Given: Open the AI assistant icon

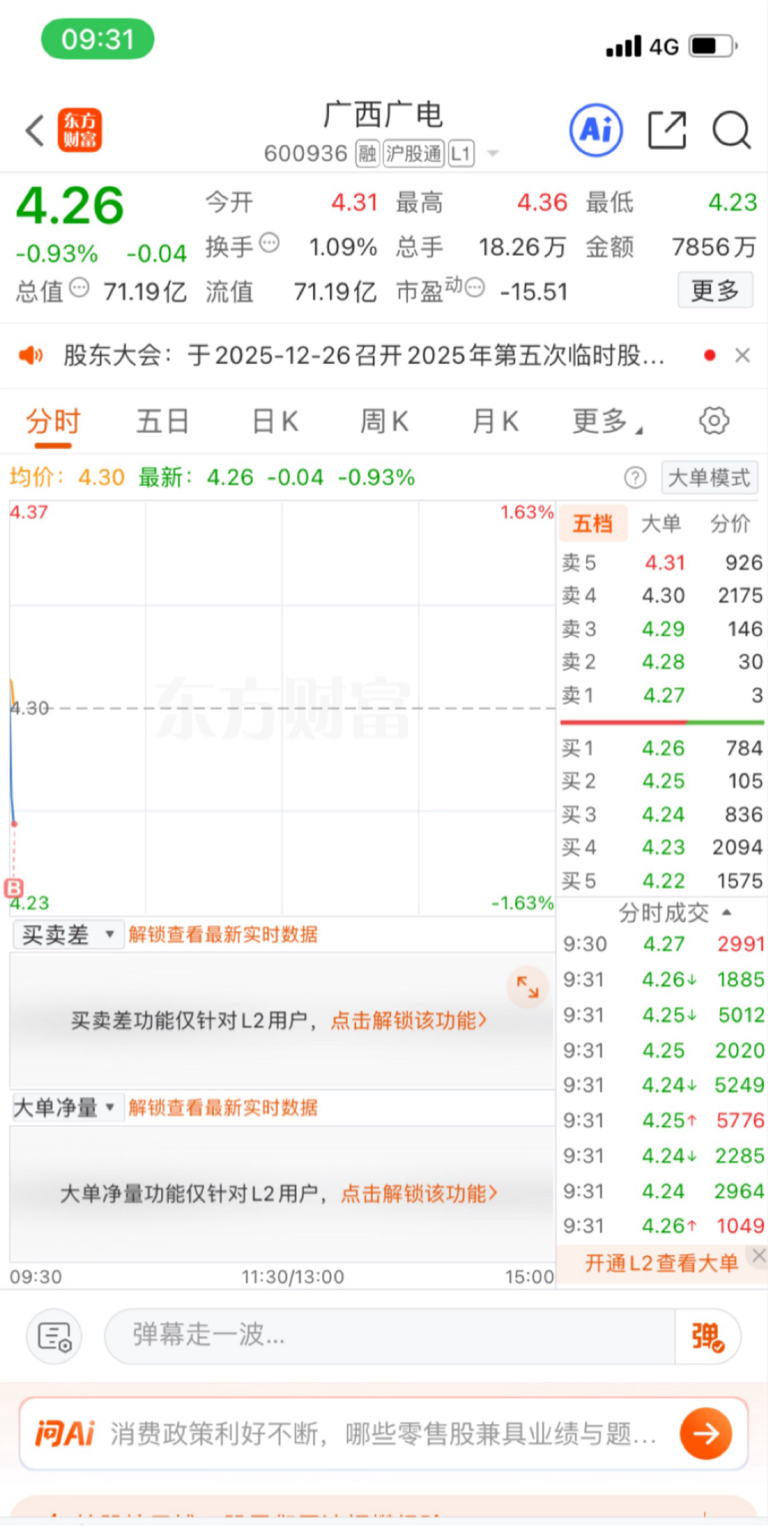Looking at the screenshot, I should 596,130.
